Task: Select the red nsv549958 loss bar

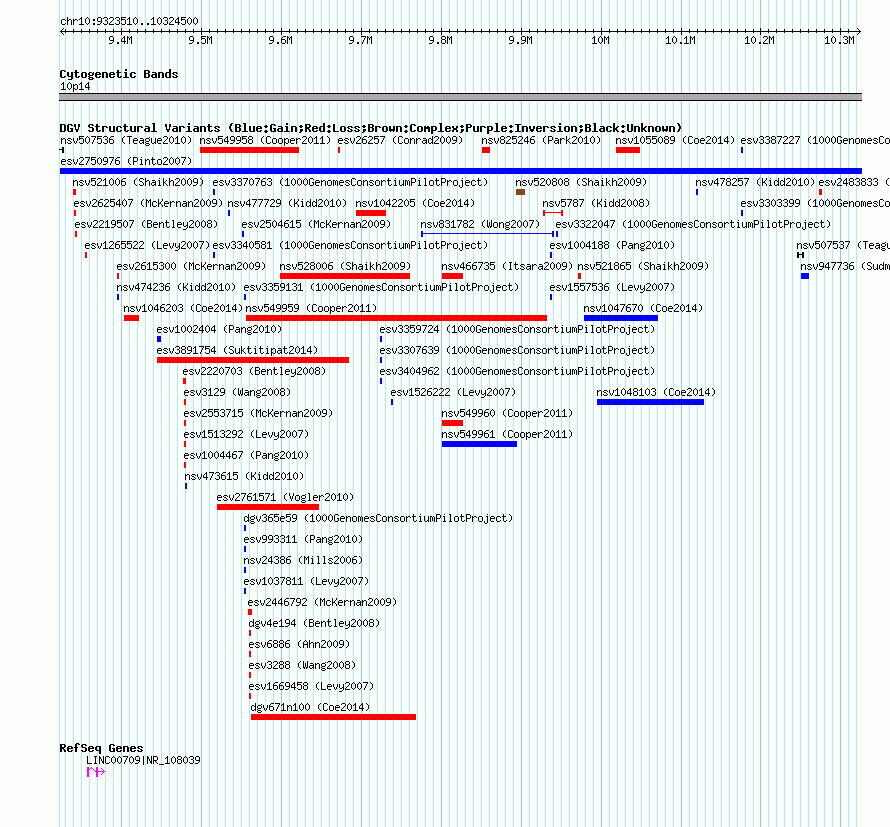Action: click(249, 150)
